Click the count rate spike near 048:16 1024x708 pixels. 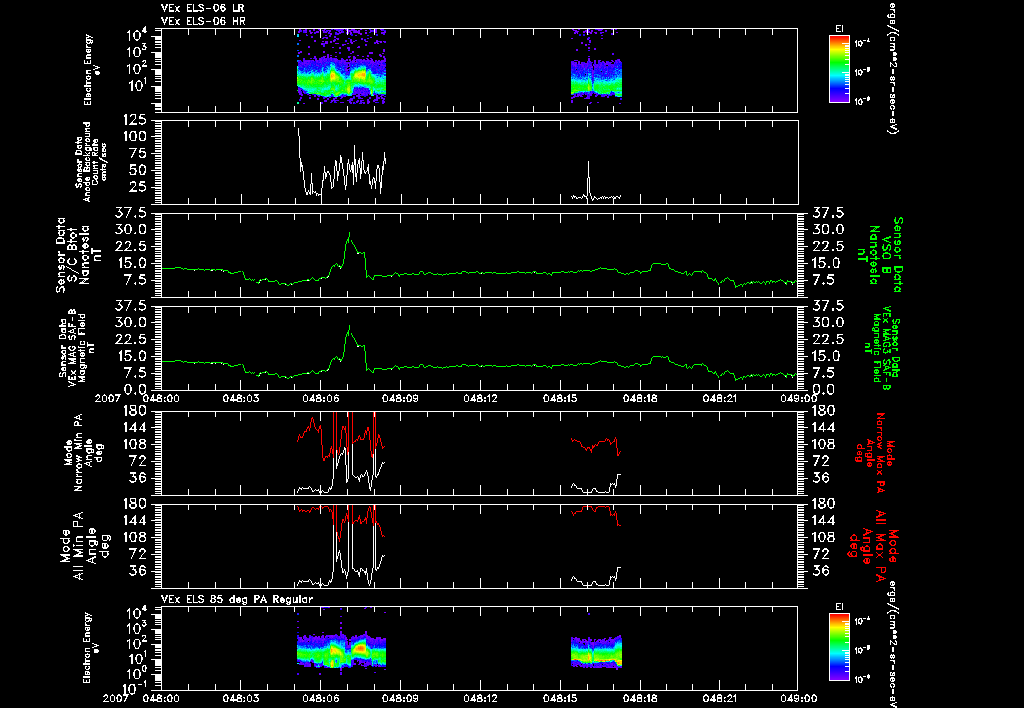click(x=588, y=176)
